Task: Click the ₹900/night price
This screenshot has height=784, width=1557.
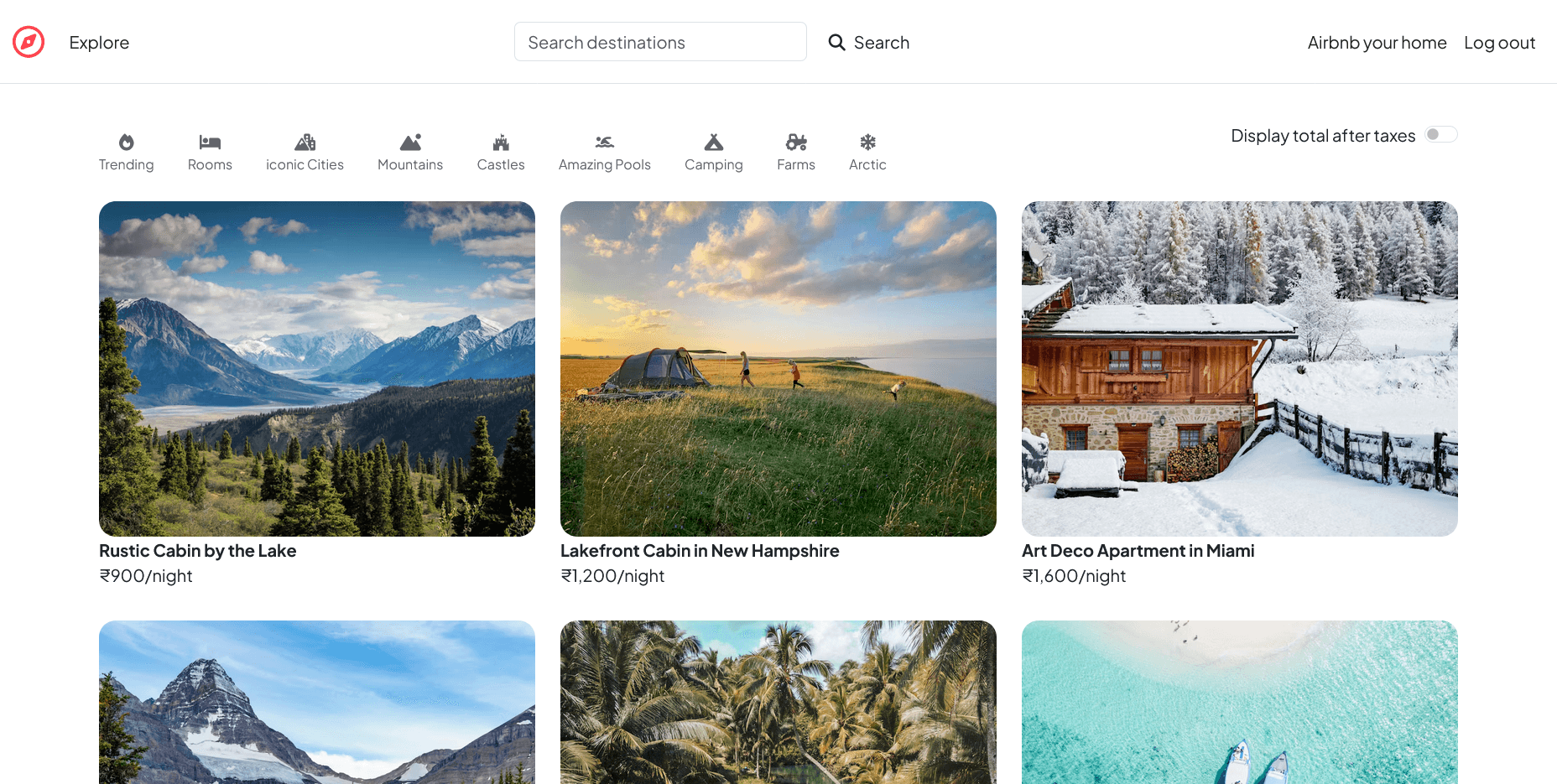Action: pyautogui.click(x=146, y=576)
